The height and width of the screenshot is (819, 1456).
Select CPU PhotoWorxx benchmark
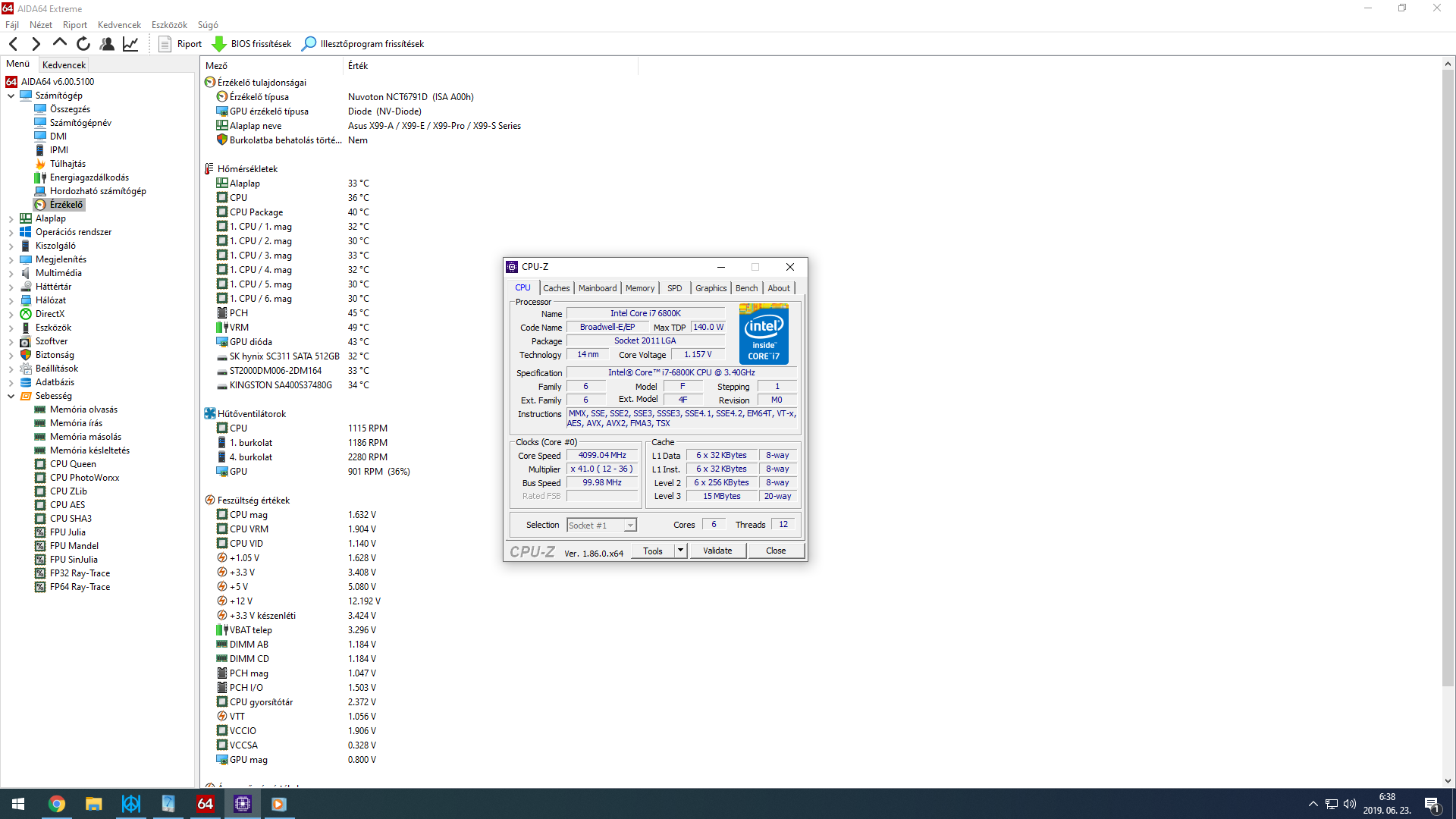pyautogui.click(x=84, y=478)
